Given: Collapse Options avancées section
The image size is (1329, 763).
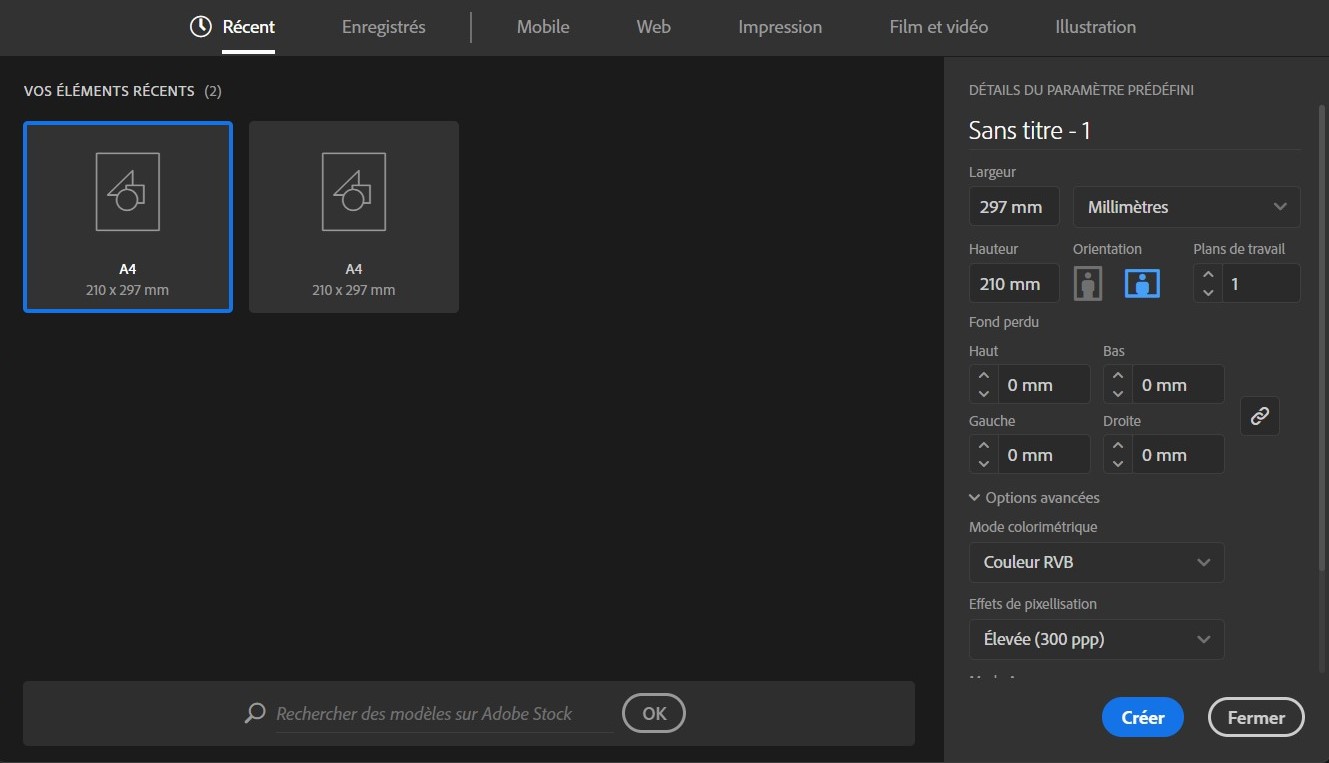Looking at the screenshot, I should (1034, 497).
